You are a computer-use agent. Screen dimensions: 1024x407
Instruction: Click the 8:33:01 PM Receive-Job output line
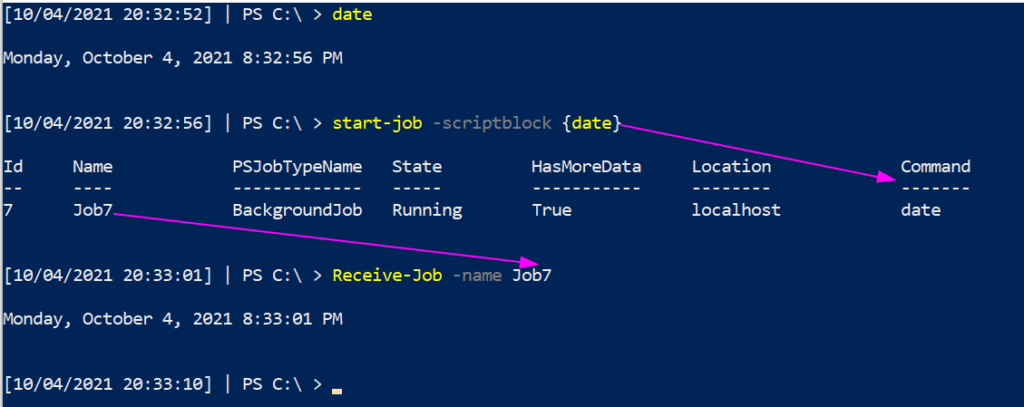pyautogui.click(x=173, y=319)
